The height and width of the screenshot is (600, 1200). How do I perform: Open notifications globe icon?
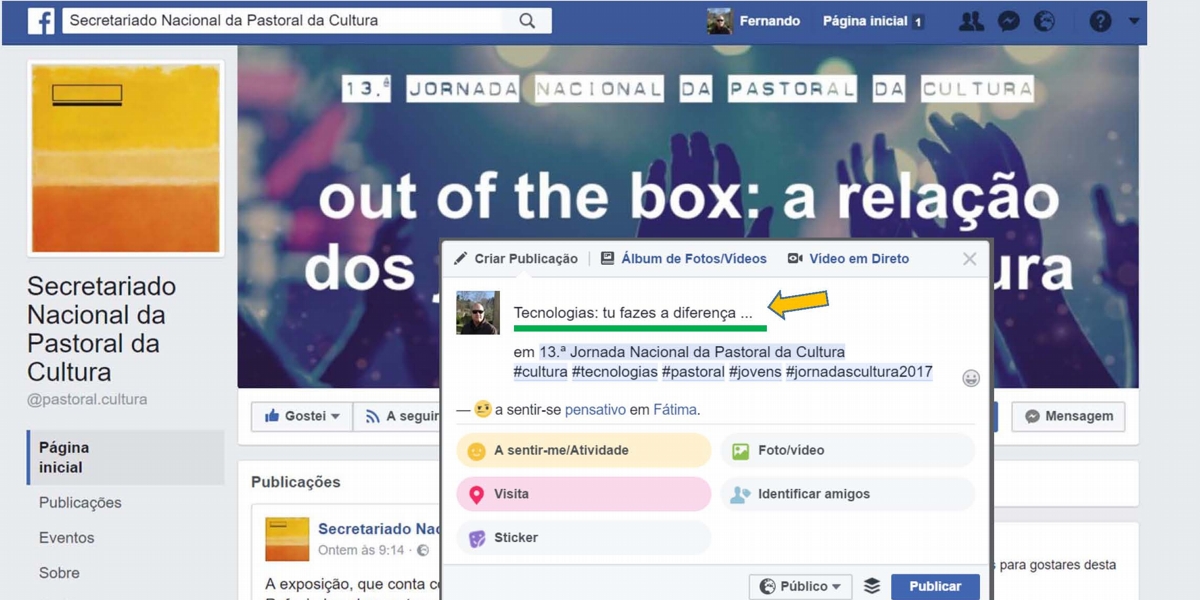[1044, 21]
